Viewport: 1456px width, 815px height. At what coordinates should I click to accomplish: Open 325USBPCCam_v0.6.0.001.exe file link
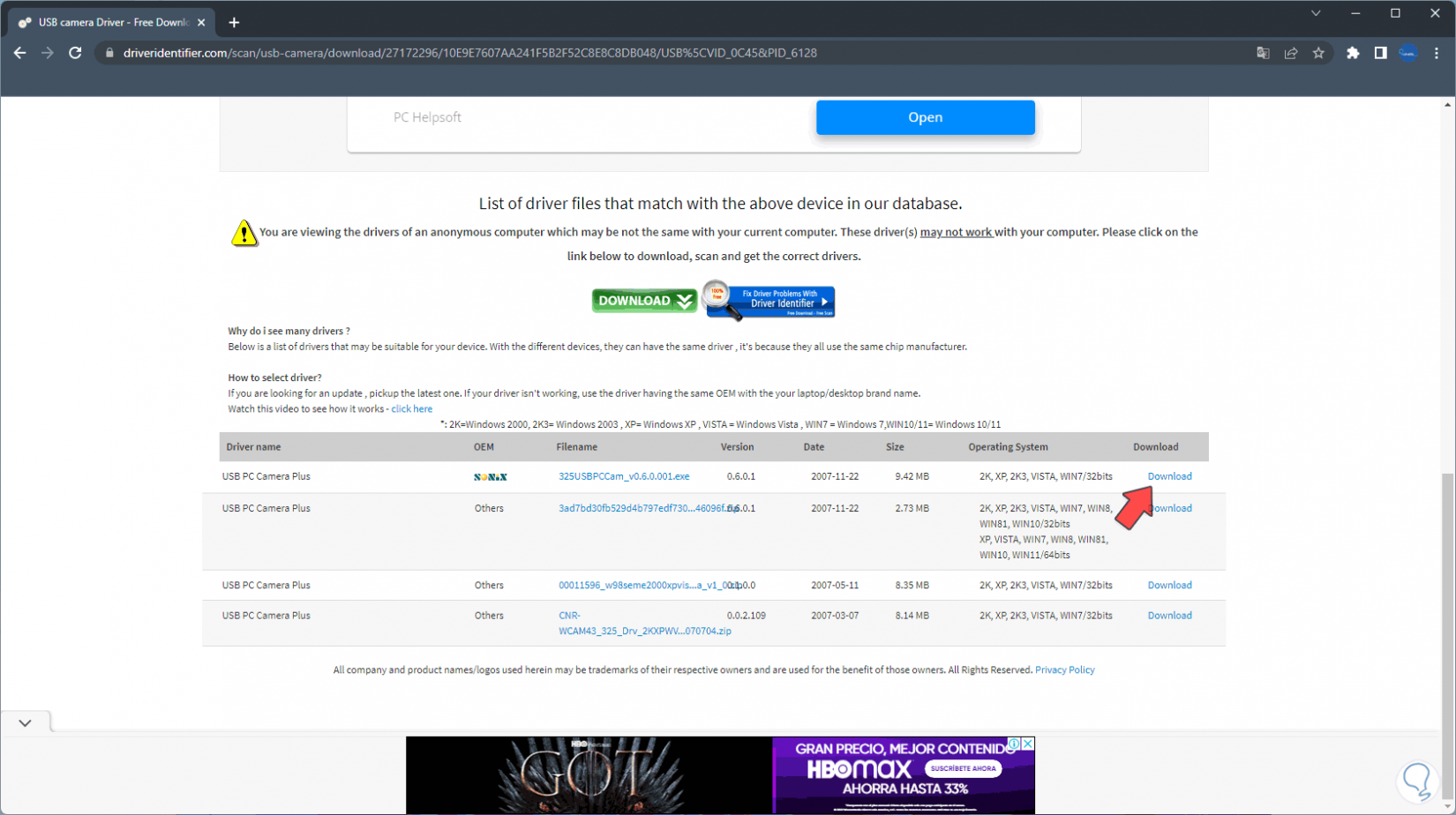tap(624, 476)
